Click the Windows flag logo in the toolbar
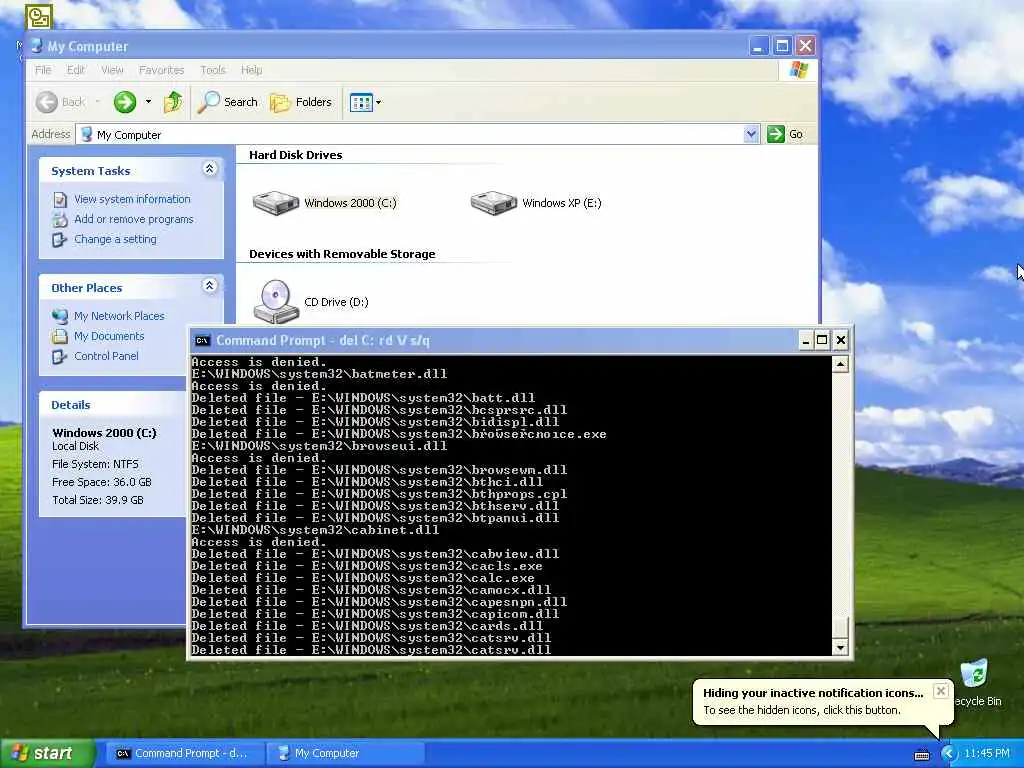This screenshot has width=1024, height=768. click(798, 70)
